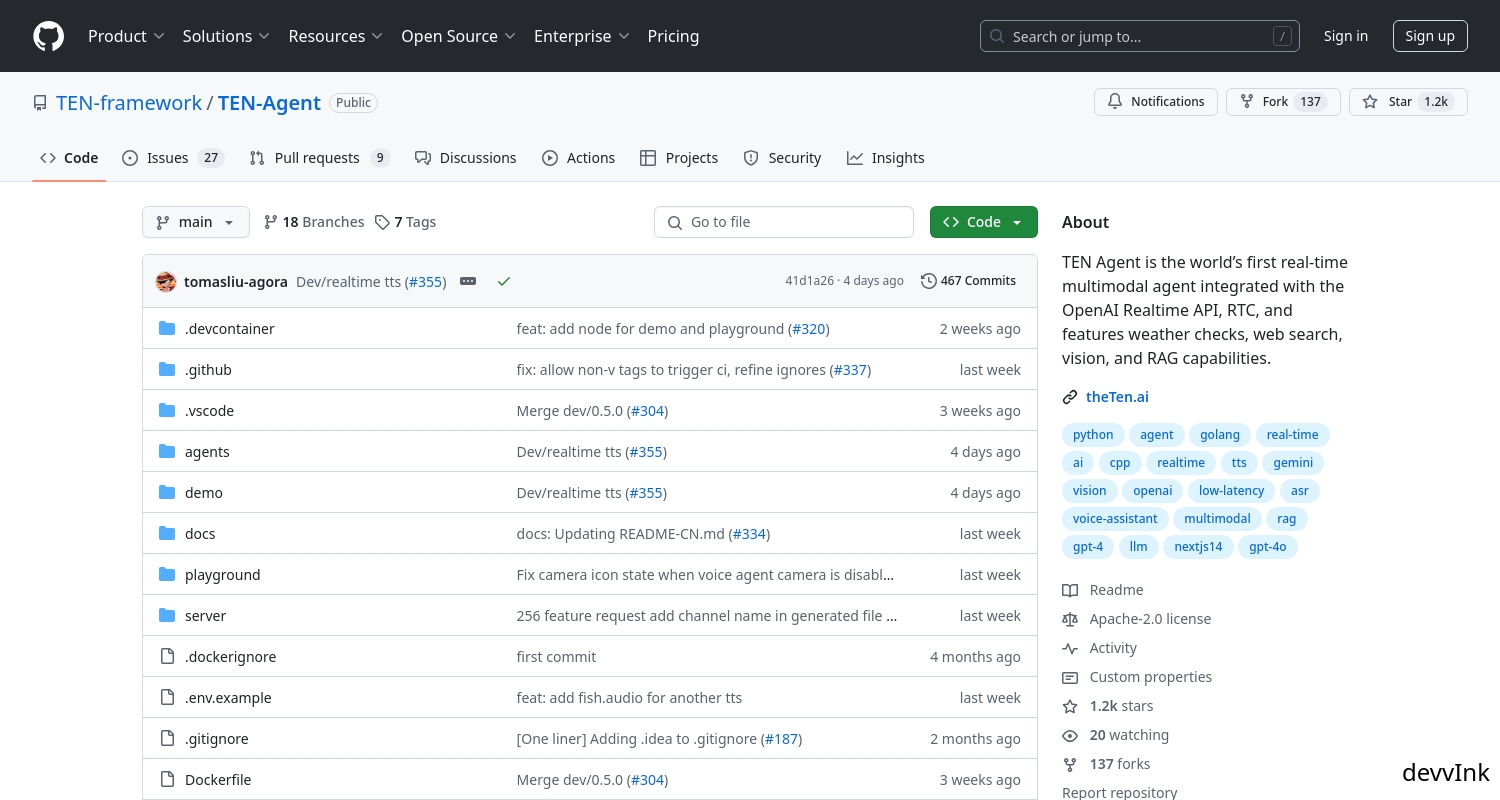Click Report repository link
The image size is (1500, 800).
pos(1119,792)
